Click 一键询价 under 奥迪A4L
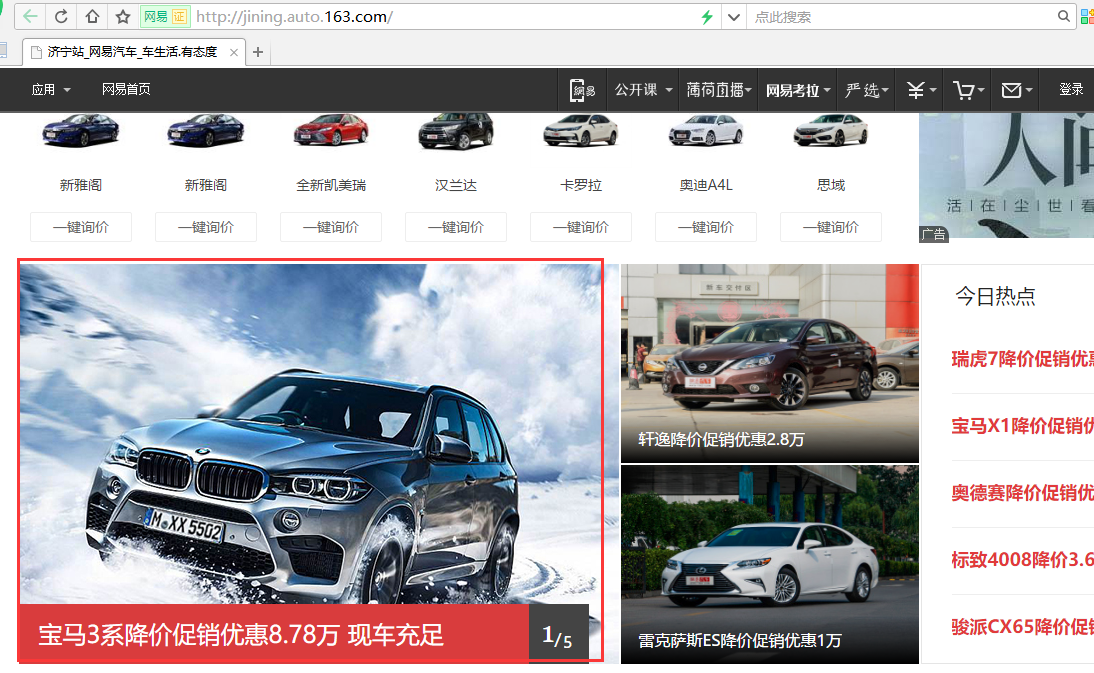The height and width of the screenshot is (673, 1094). point(705,227)
